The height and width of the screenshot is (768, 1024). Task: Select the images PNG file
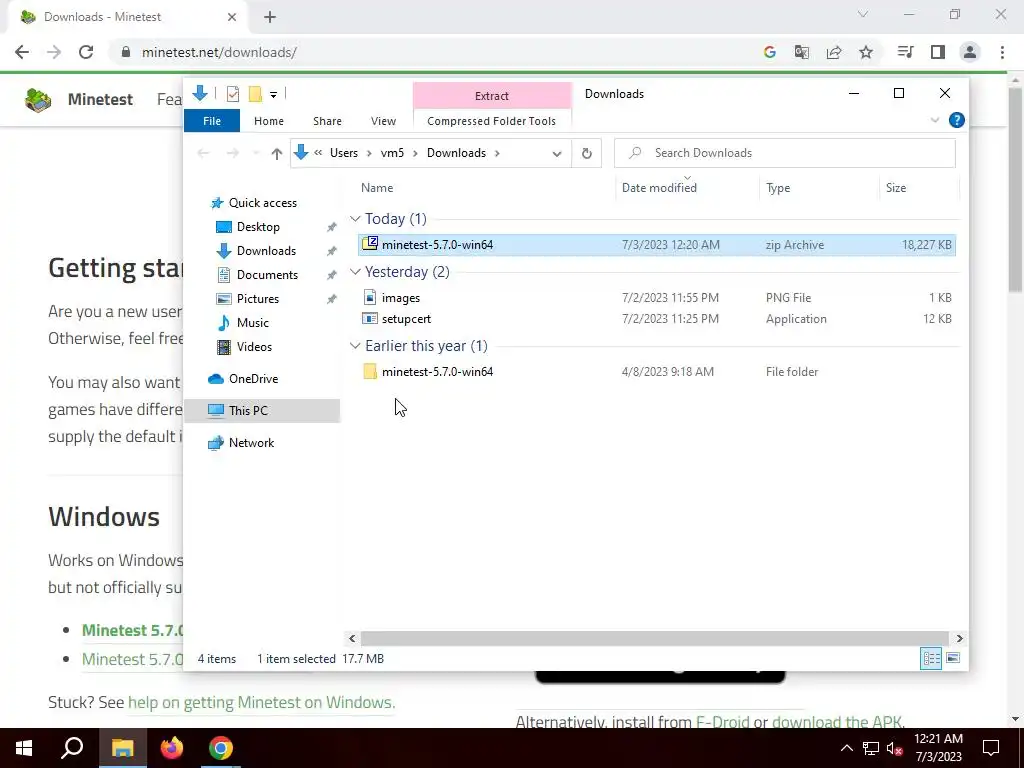tap(656, 298)
